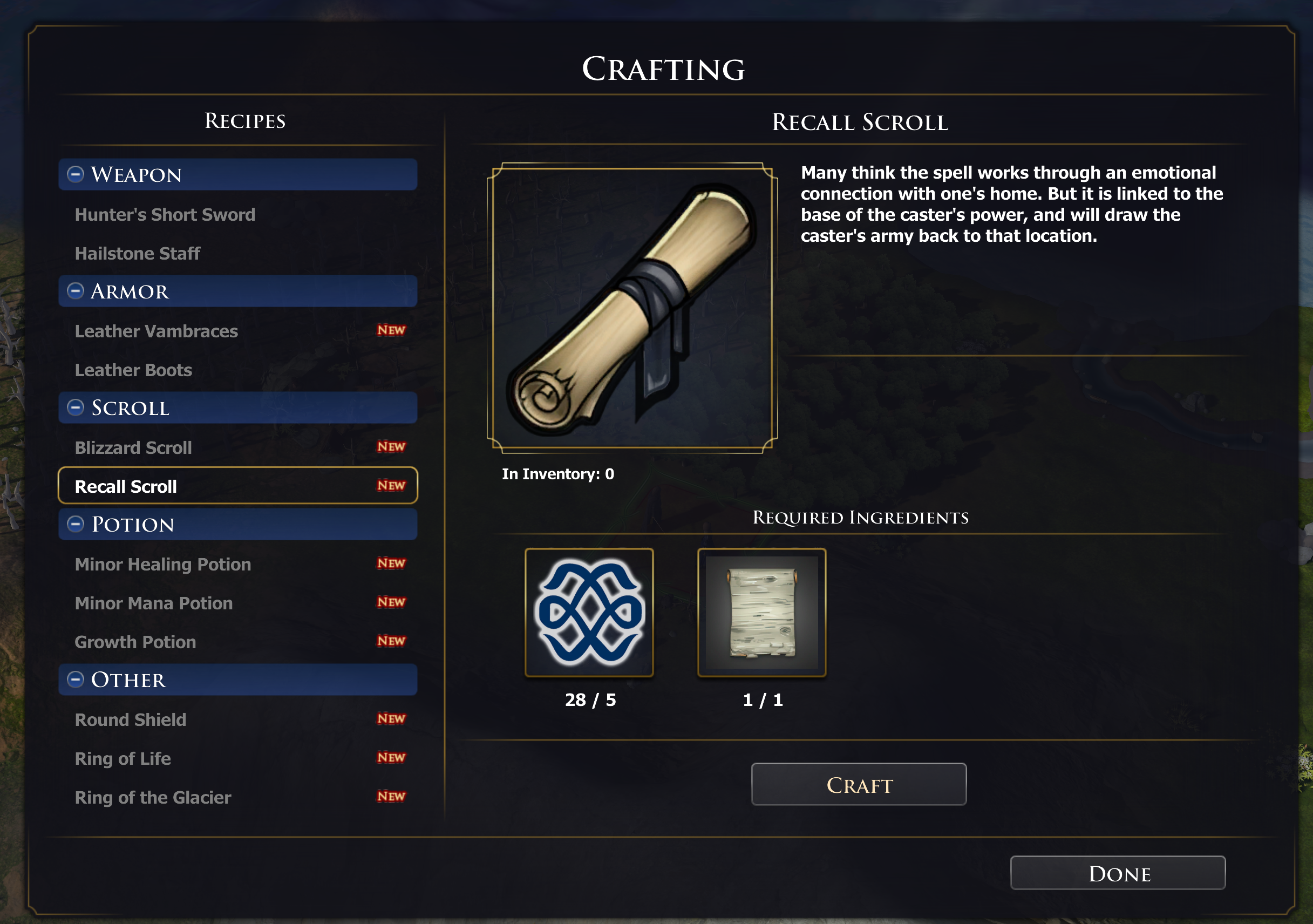The height and width of the screenshot is (924, 1313).
Task: Select the Hunter's Short Sword recipe
Action: point(165,214)
